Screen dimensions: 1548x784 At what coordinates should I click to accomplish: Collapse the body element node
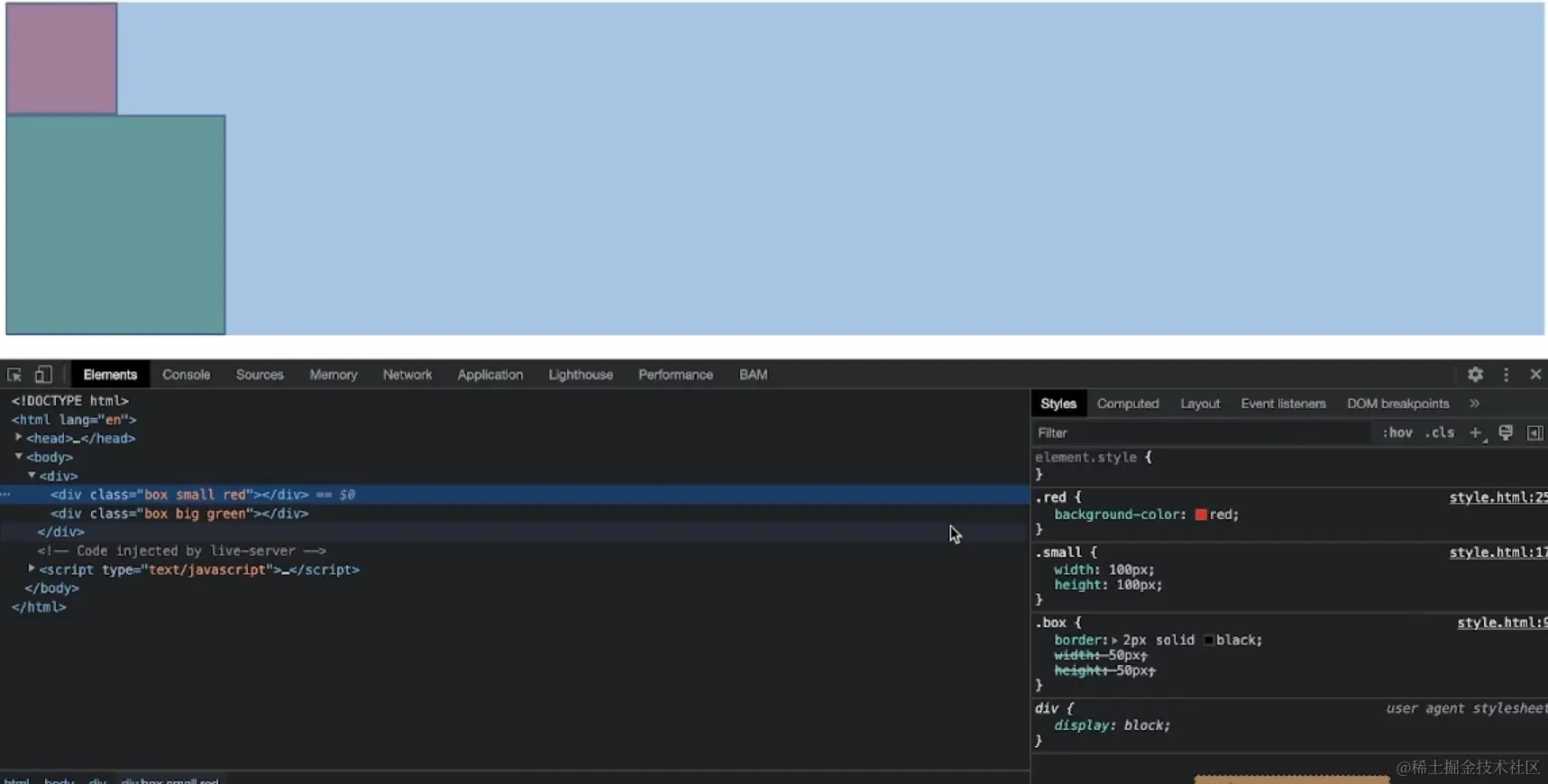click(18, 457)
